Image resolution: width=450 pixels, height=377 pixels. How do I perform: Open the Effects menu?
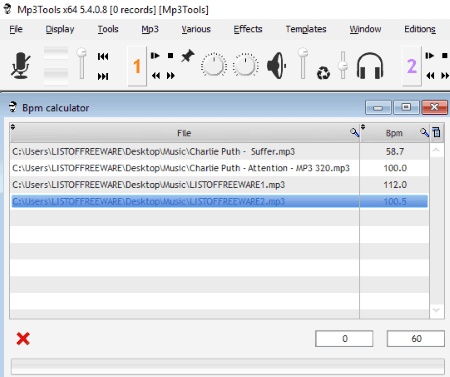pyautogui.click(x=248, y=29)
